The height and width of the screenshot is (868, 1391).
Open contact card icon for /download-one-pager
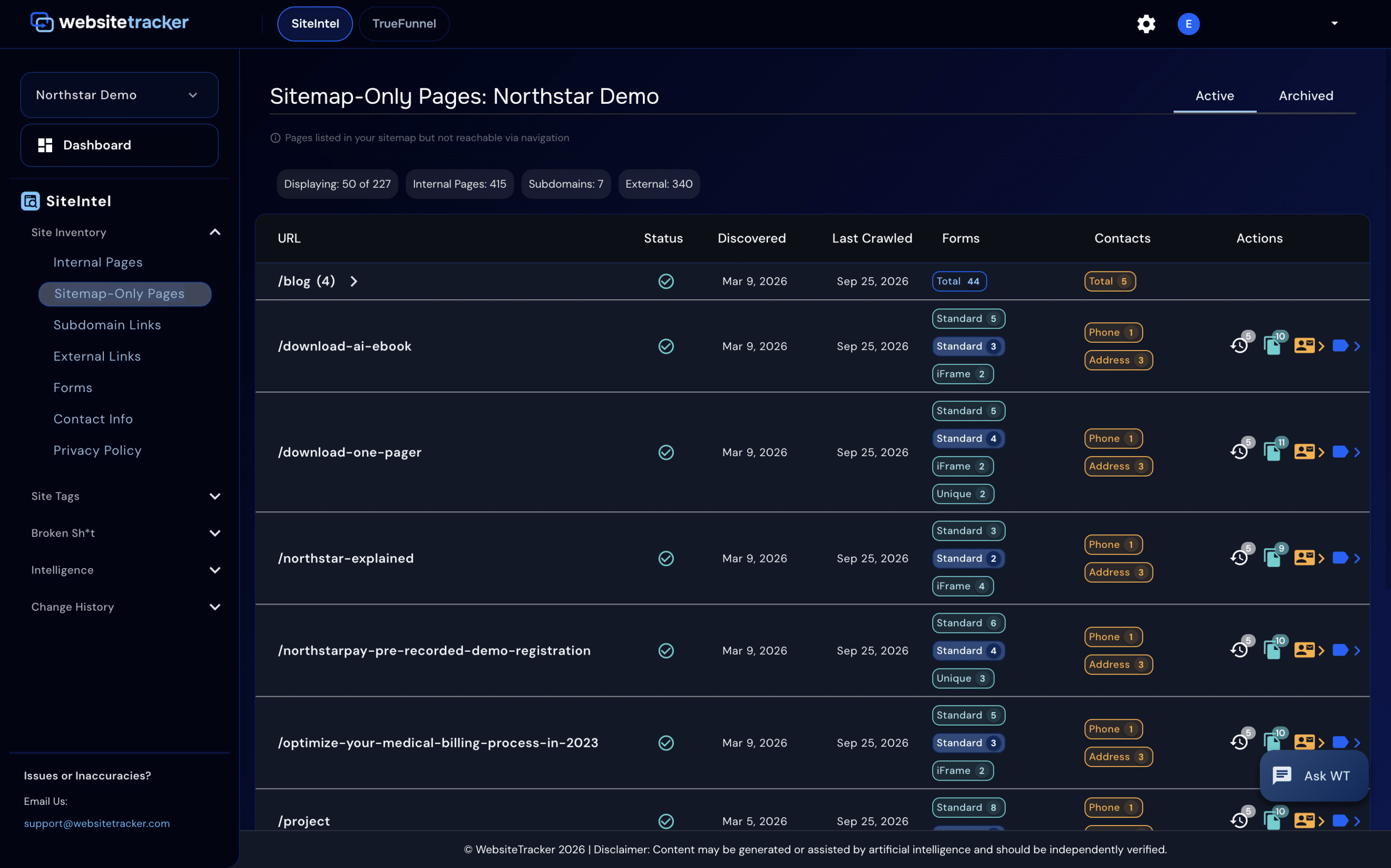point(1304,452)
